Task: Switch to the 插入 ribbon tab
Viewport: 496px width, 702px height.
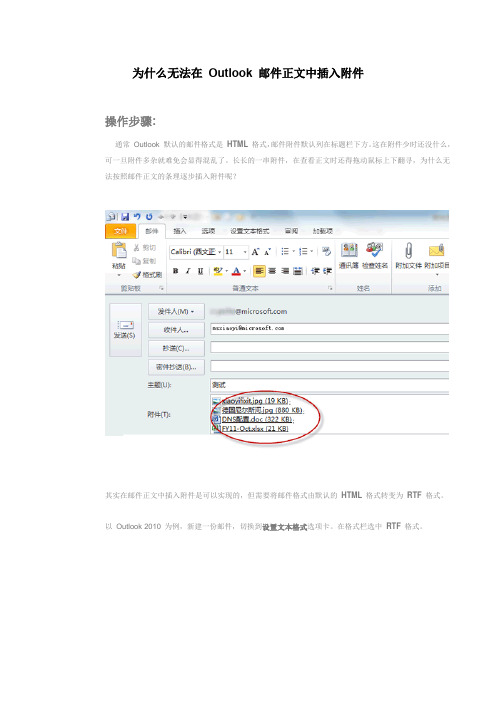Action: [x=180, y=231]
